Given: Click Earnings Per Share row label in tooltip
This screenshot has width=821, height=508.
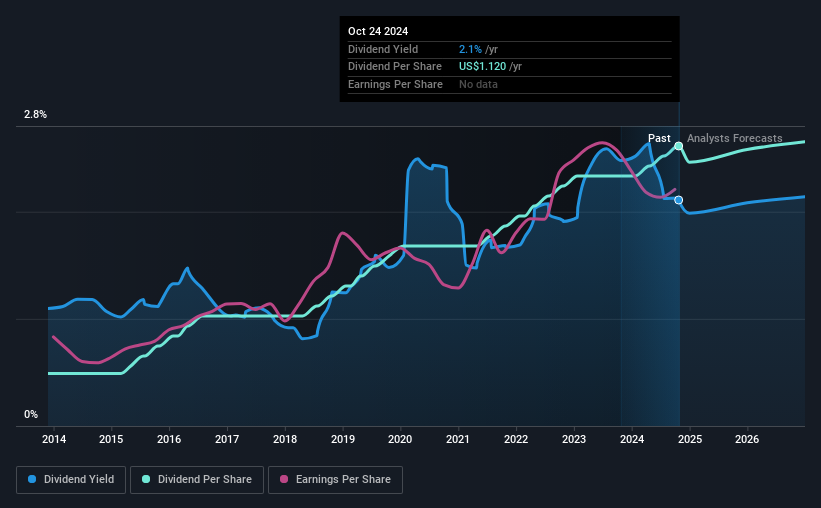Looking at the screenshot, I should 395,84.
